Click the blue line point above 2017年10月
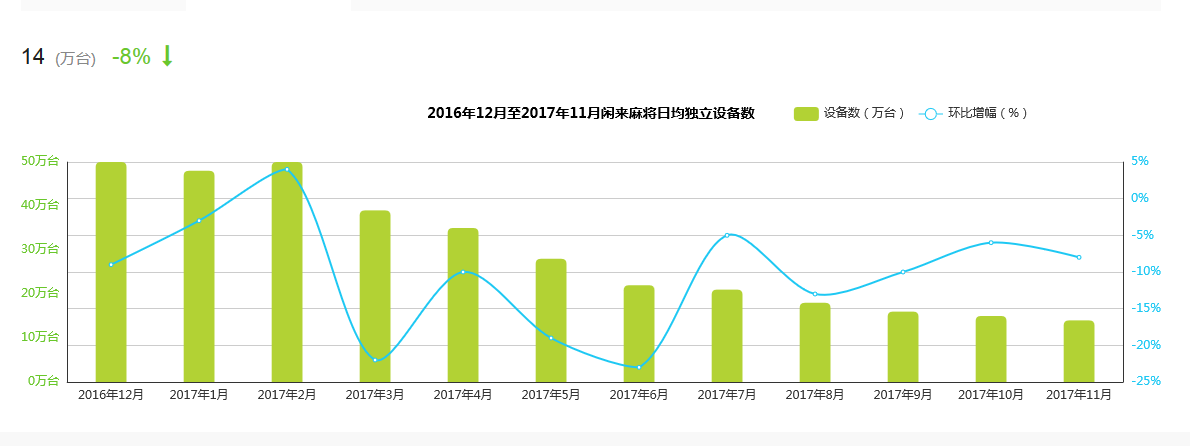Viewport: 1190px width, 446px height. (991, 242)
